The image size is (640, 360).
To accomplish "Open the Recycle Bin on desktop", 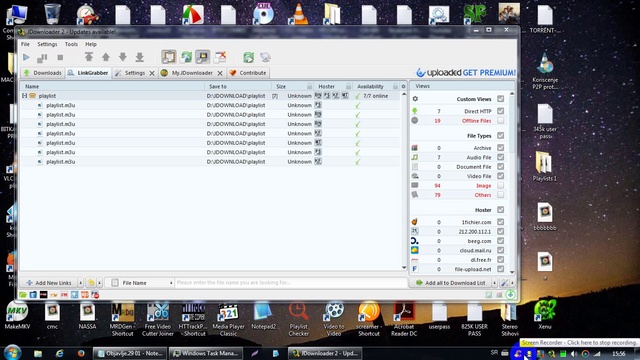I will (53, 13).
